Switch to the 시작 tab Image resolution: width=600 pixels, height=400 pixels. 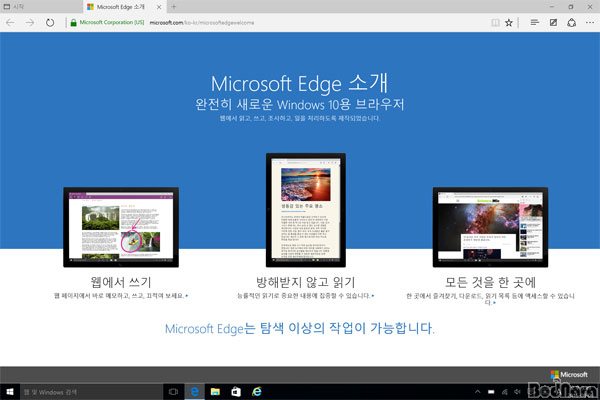[x=41, y=7]
